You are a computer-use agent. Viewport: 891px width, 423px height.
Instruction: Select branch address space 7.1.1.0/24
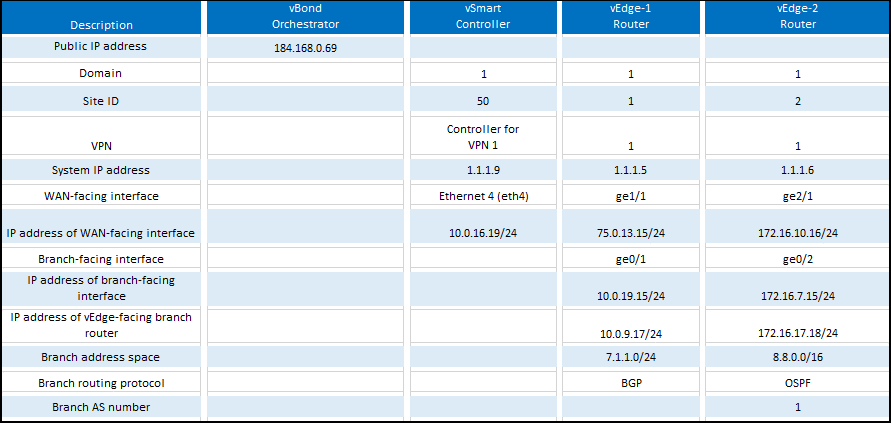coord(631,358)
